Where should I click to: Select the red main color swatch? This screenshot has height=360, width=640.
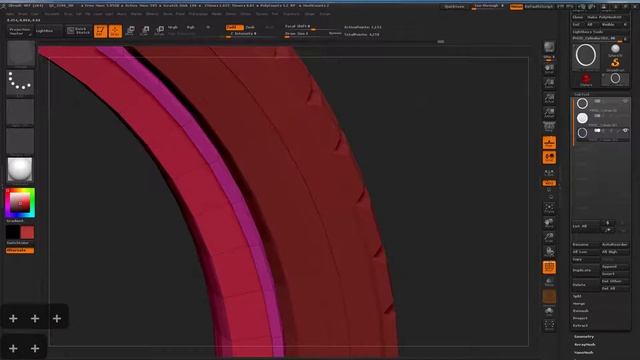click(x=27, y=233)
